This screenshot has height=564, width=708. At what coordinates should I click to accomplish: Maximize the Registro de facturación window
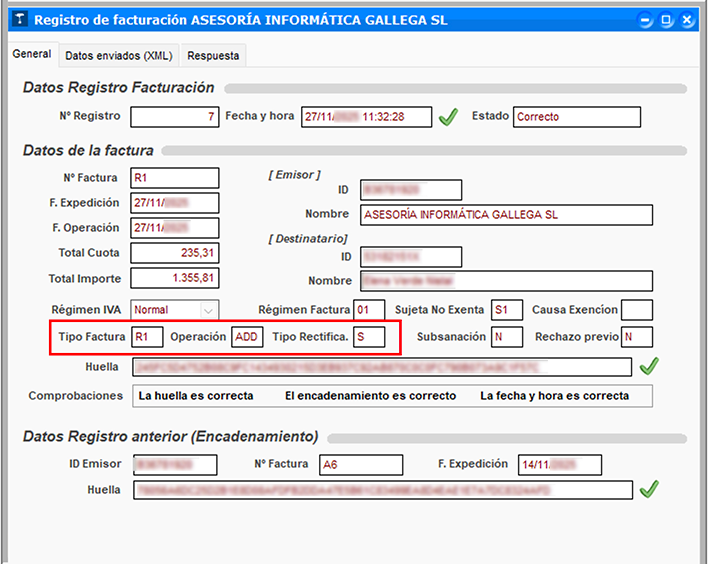[666, 20]
